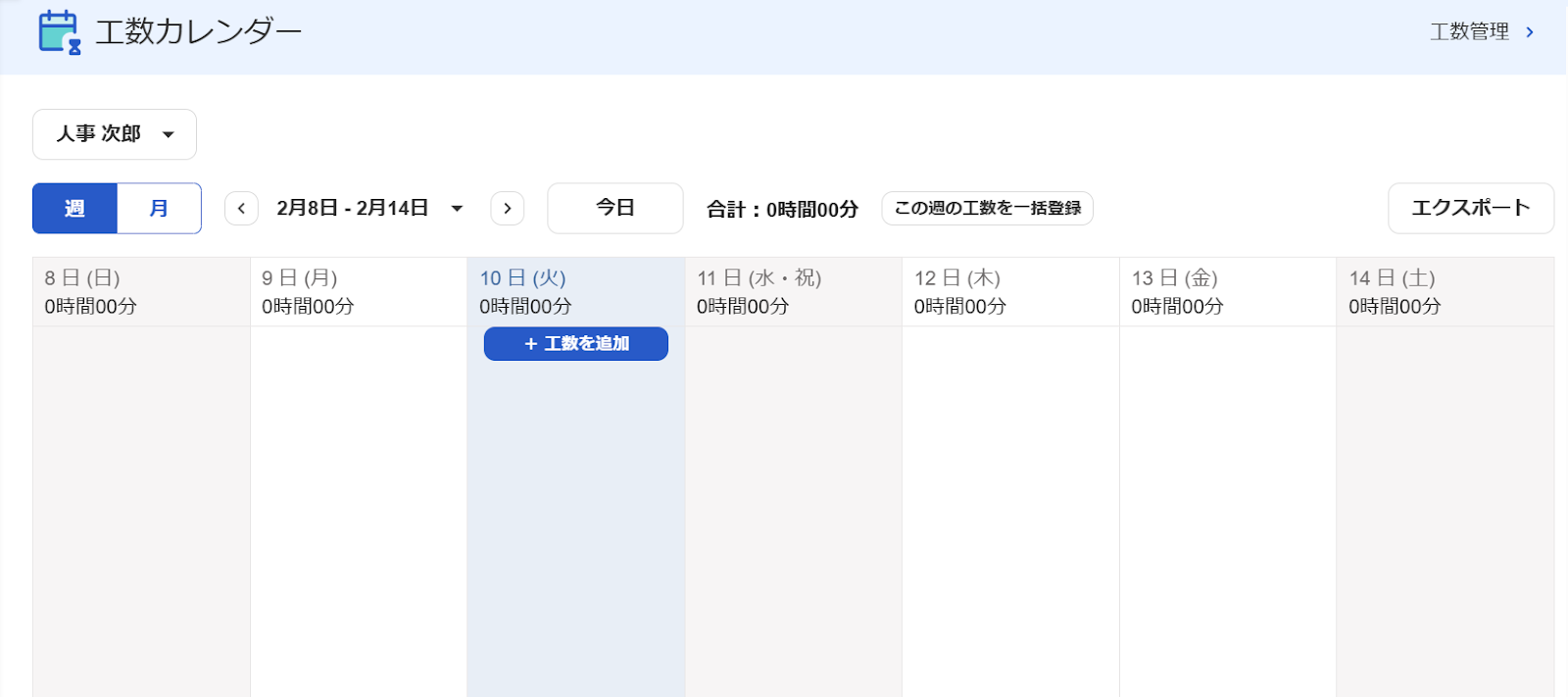This screenshot has width=1568, height=697.
Task: Switch to the 月 view tab
Action: (x=159, y=208)
